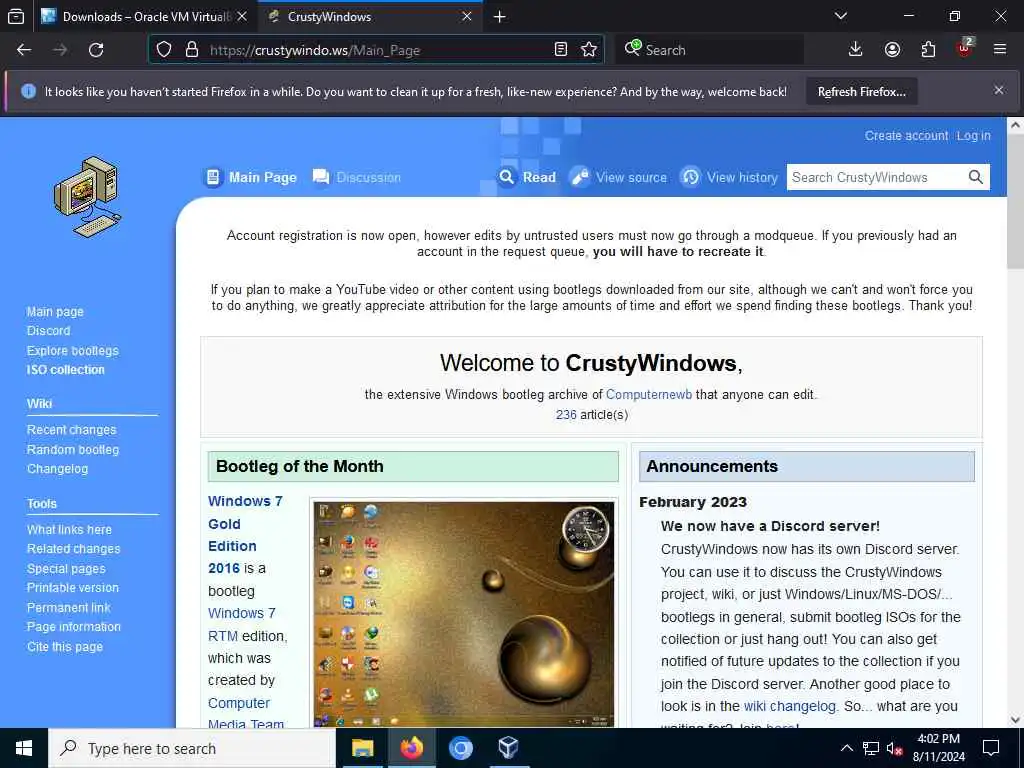Click the Windows taskbar search box
This screenshot has height=768, width=1024.
192,748
